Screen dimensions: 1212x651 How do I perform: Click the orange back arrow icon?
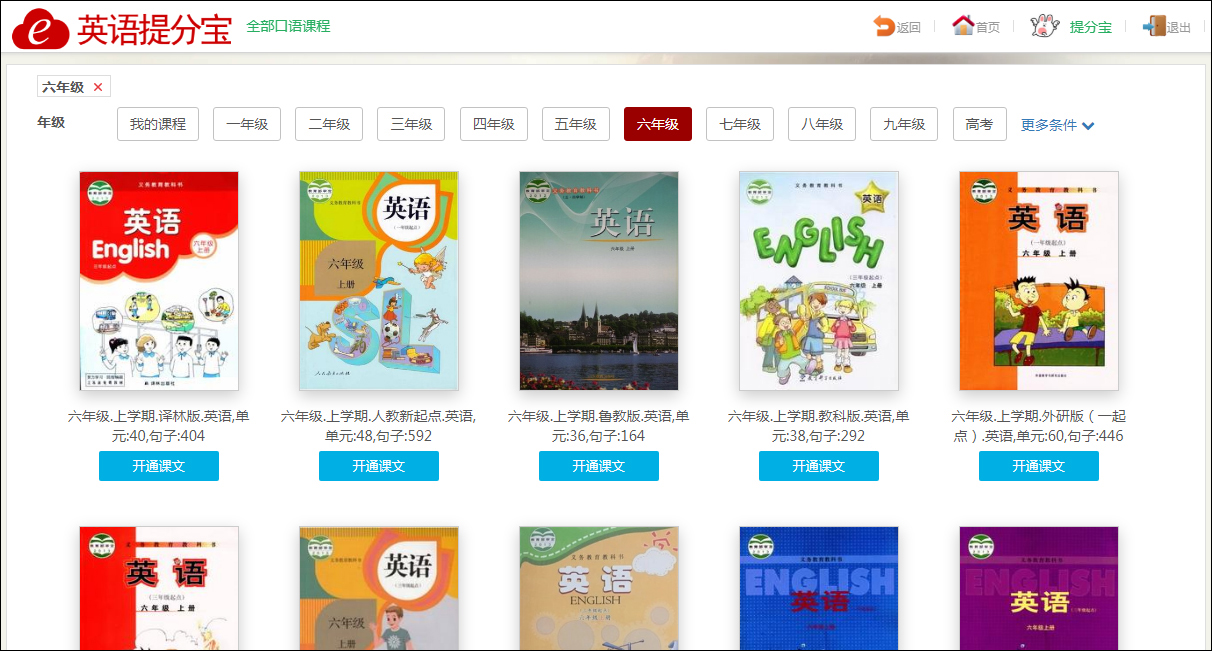(884, 26)
